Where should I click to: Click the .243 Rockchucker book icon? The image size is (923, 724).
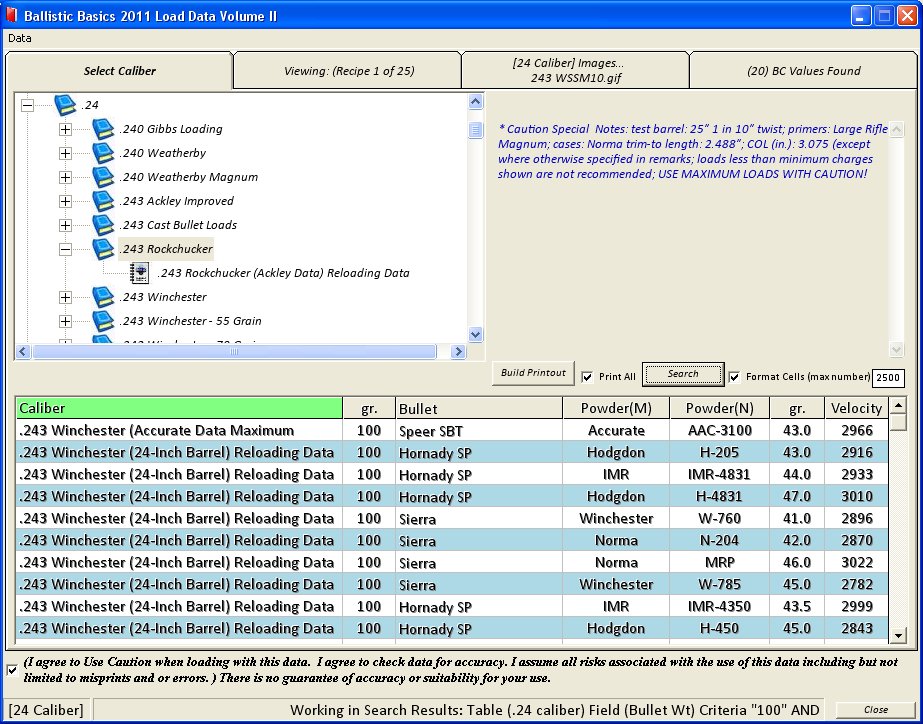(x=104, y=249)
